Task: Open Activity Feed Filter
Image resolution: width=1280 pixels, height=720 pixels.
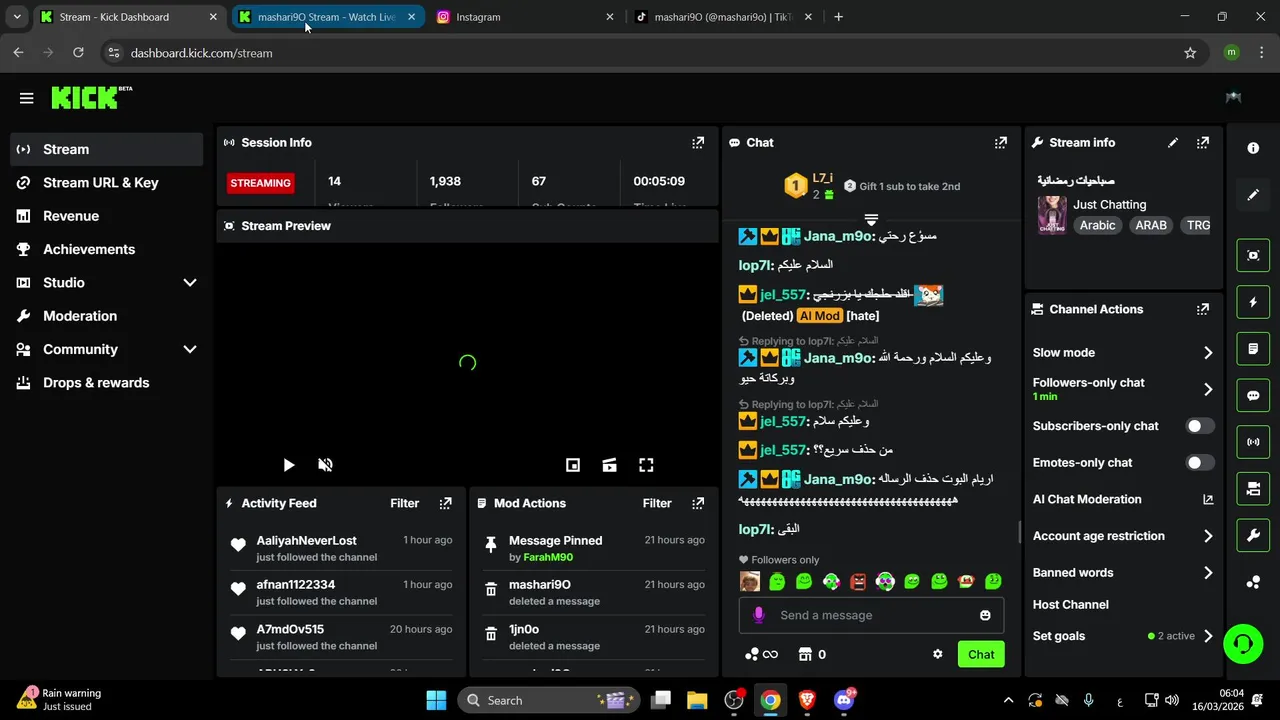Action: click(x=404, y=503)
